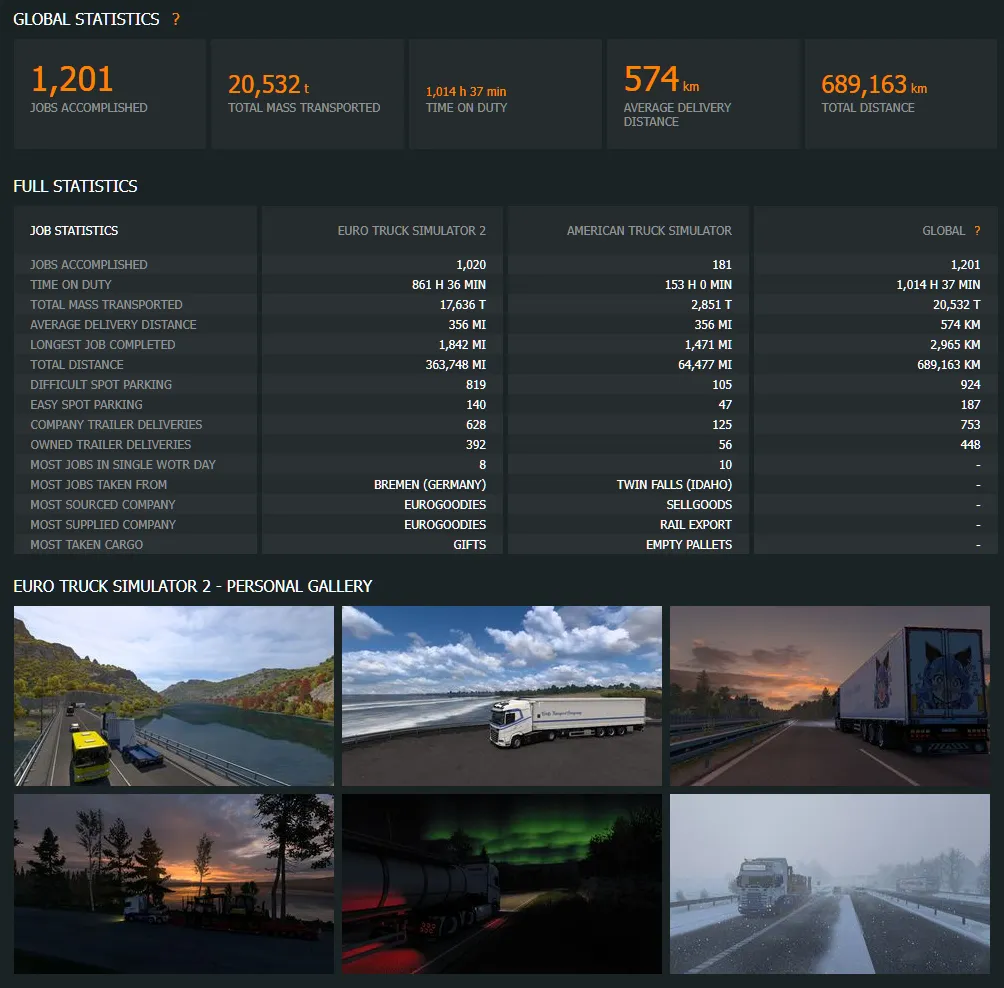The height and width of the screenshot is (988, 1004).
Task: Click the Most Sourced Company row label
Action: click(102, 505)
